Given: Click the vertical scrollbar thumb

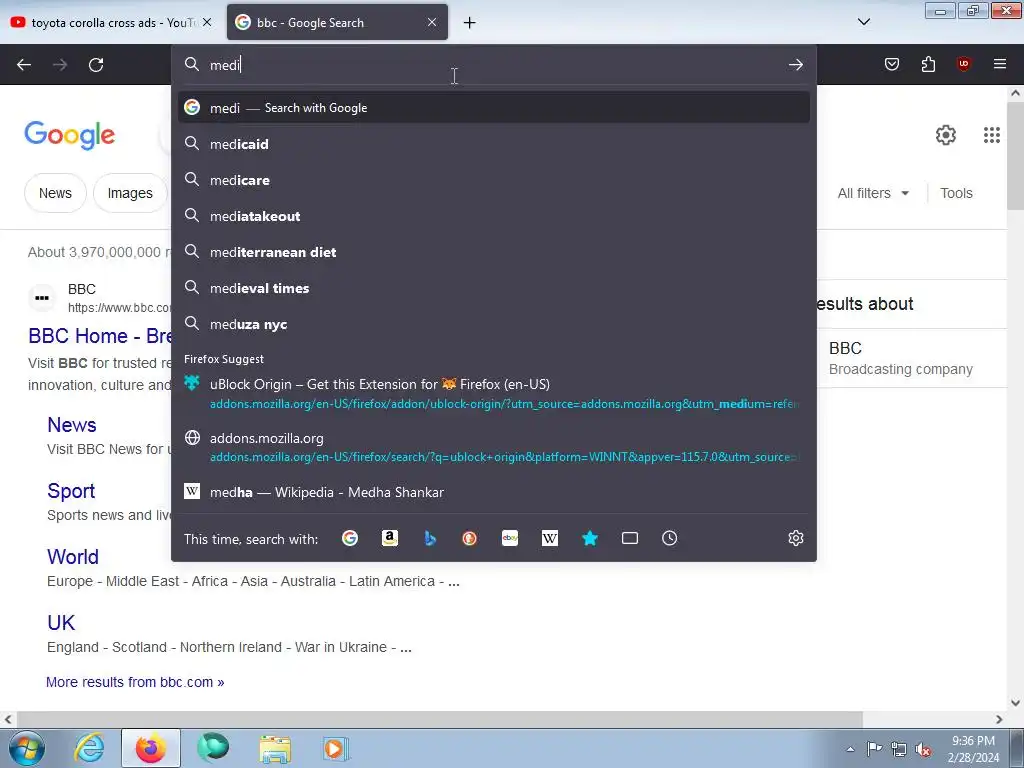Looking at the screenshot, I should [x=1015, y=157].
